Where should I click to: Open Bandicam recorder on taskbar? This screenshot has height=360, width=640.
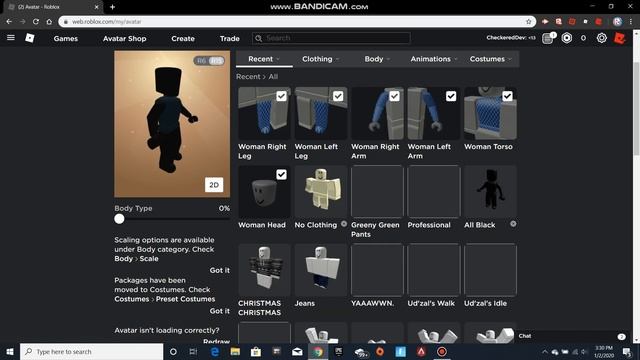tap(442, 351)
